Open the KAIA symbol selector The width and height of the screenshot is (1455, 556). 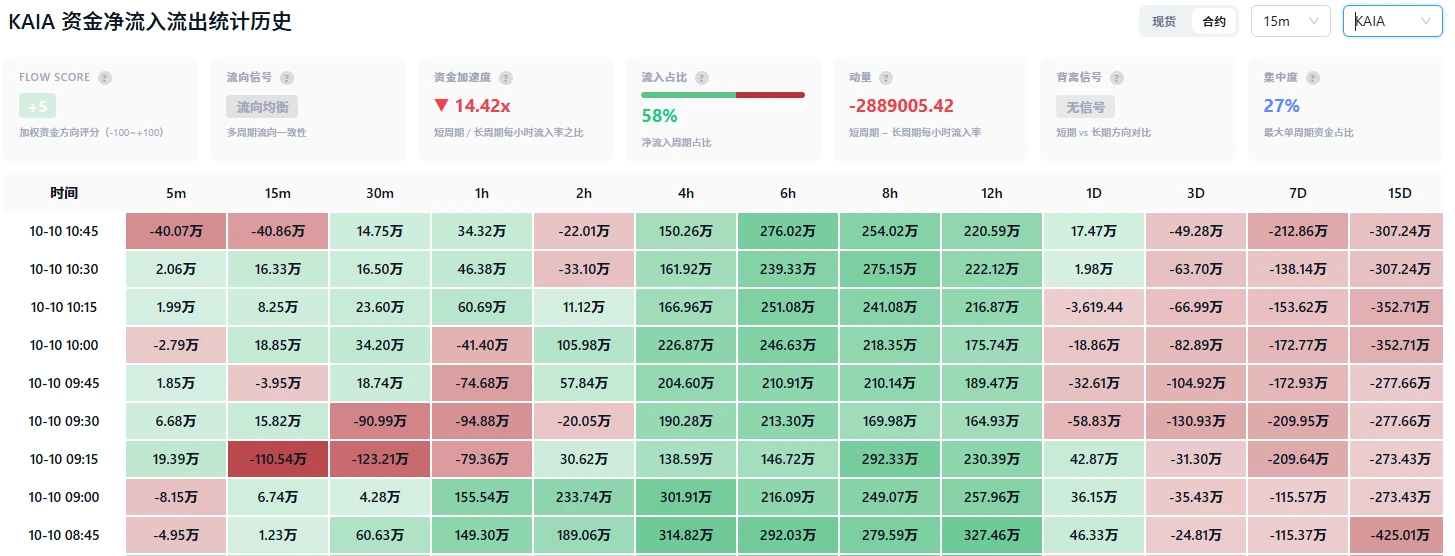[x=1392, y=21]
